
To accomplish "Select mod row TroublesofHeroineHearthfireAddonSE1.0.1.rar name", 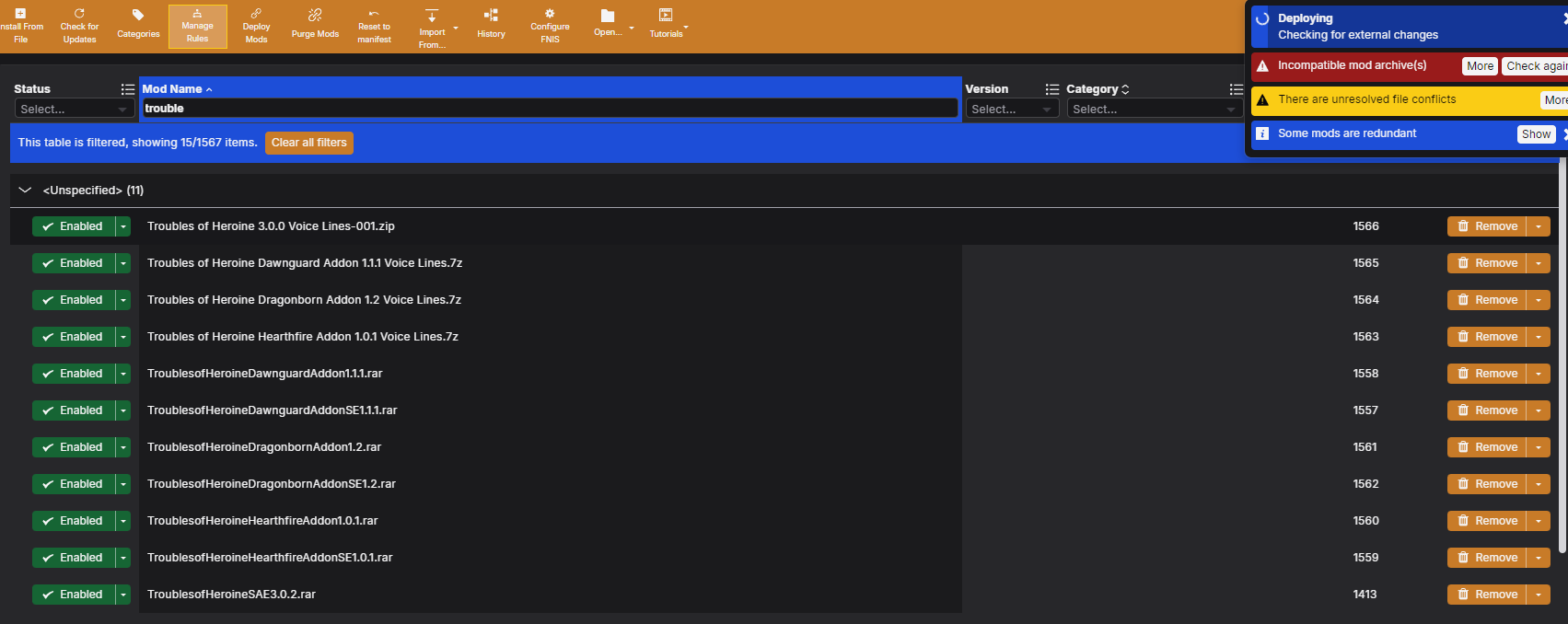I will click(270, 558).
